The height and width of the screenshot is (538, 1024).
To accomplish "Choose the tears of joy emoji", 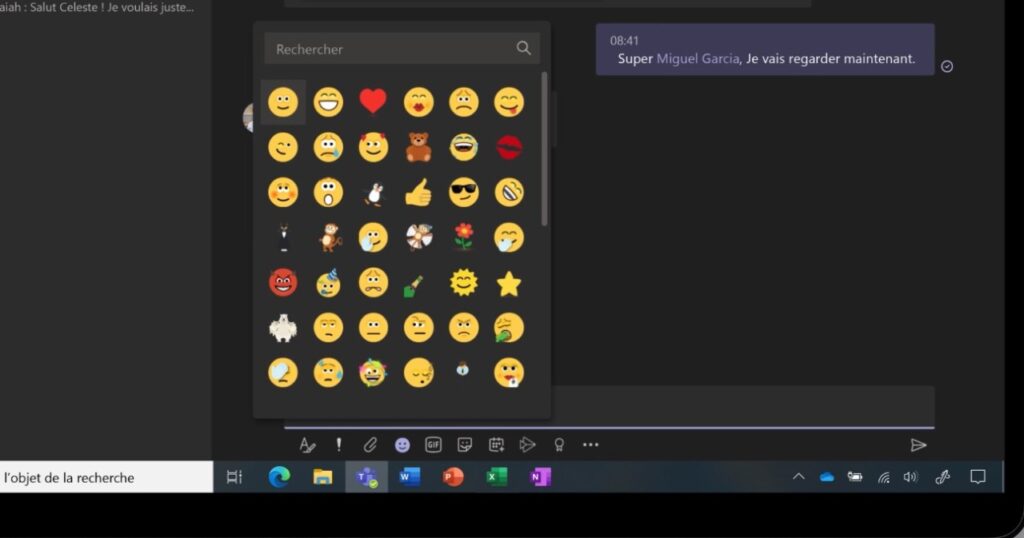I will click(x=464, y=148).
